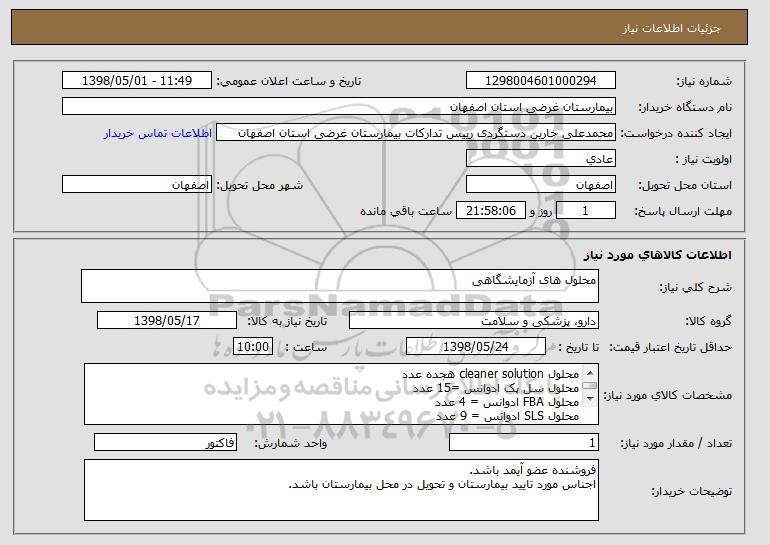Screen dimensions: 770x545
Task: Click the scroll up arrow in item specifications
Action: point(590,373)
